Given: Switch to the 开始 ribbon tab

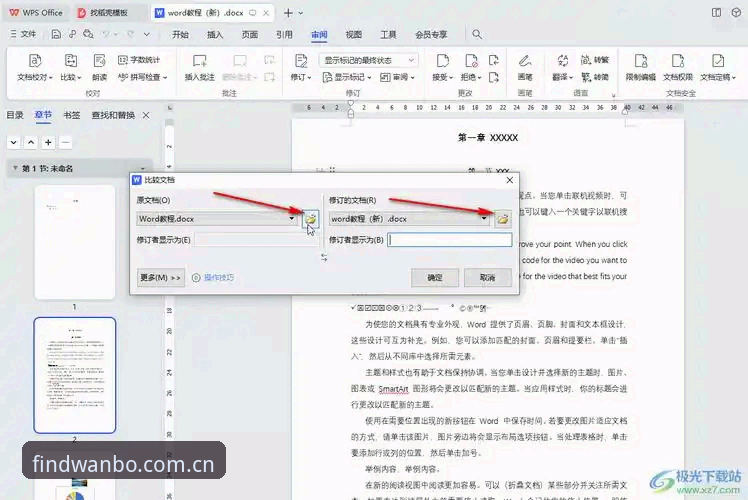Looking at the screenshot, I should 180,34.
